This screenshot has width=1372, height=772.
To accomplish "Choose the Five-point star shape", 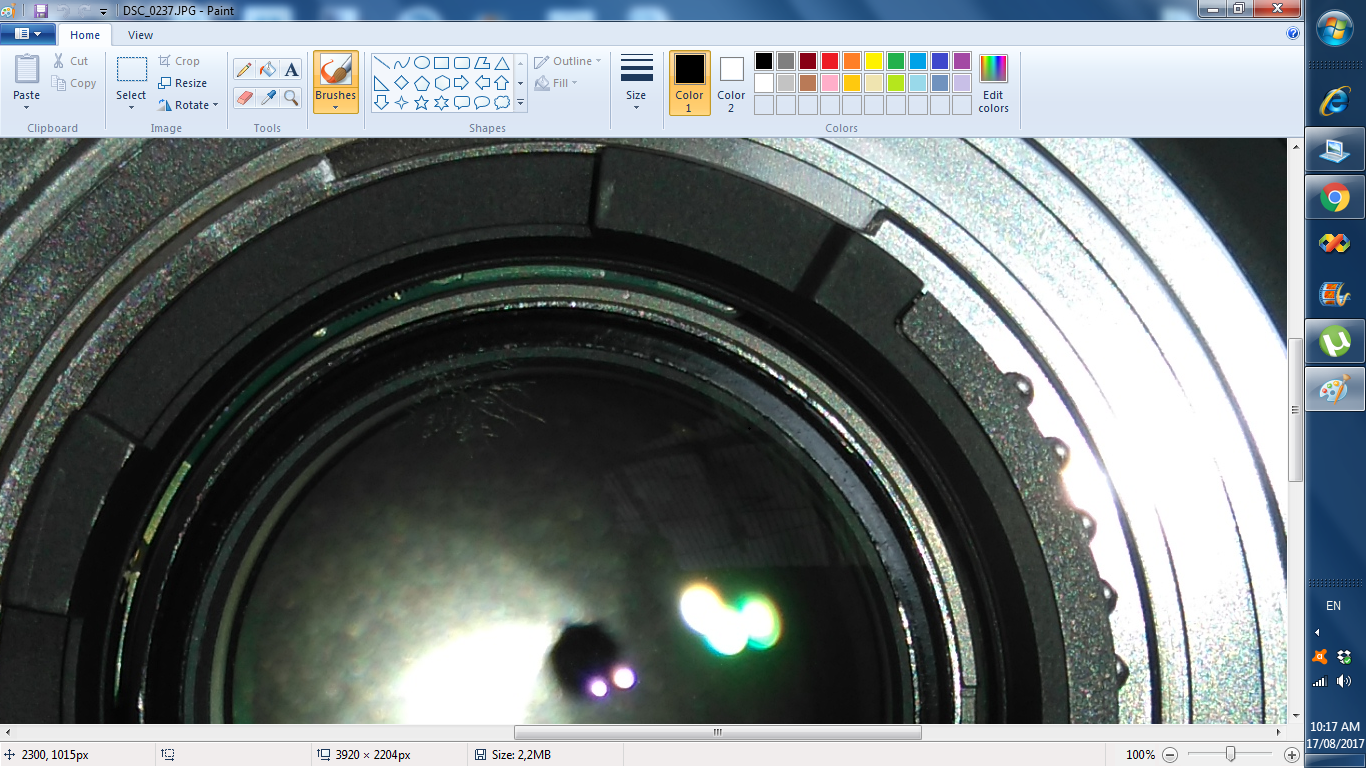I will 421,102.
